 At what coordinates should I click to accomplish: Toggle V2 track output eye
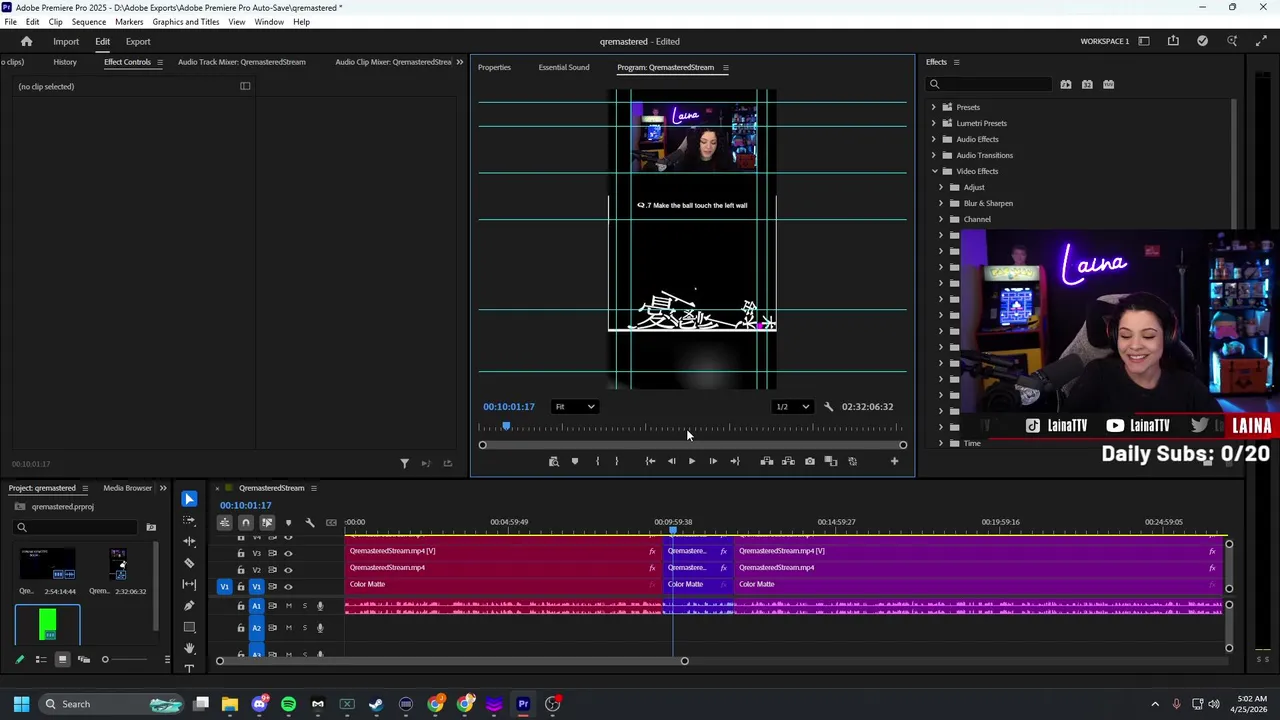[288, 570]
